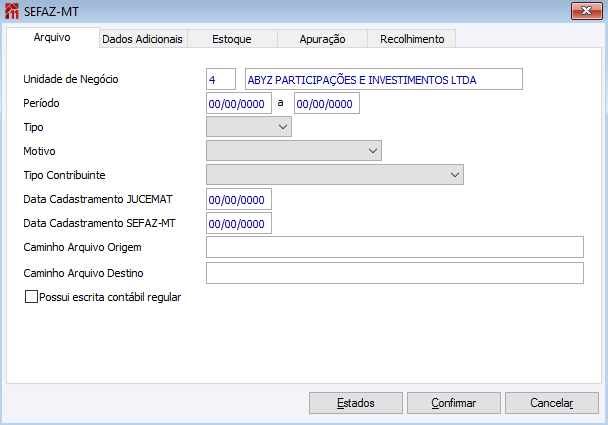Click the Período end date field
This screenshot has height=425, width=608.
(327, 103)
